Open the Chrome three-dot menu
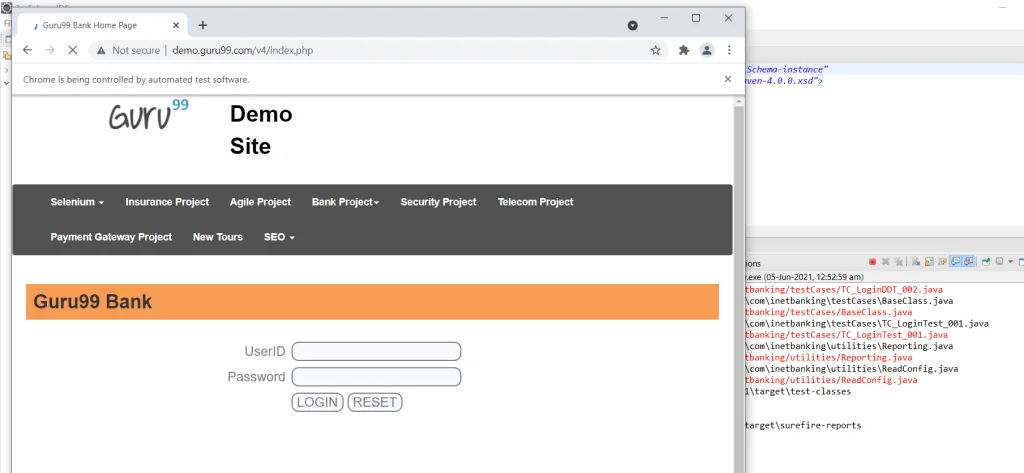1024x473 pixels. [729, 50]
